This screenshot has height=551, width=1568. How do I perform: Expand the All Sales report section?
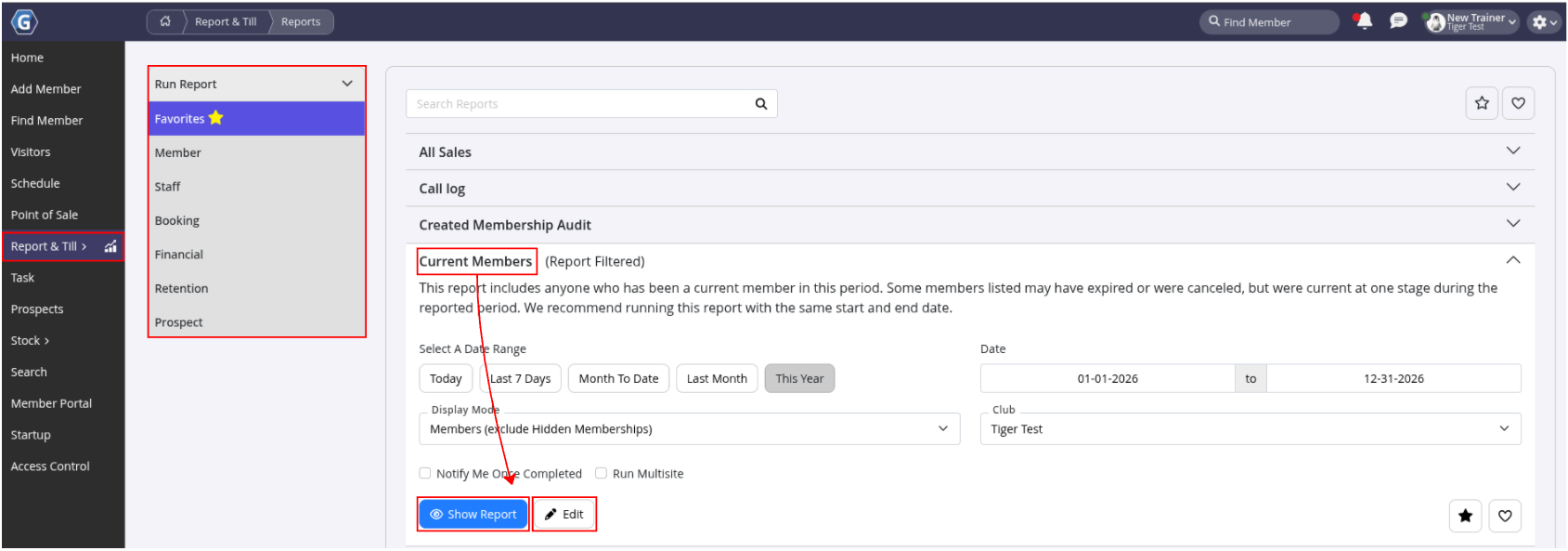tap(969, 151)
